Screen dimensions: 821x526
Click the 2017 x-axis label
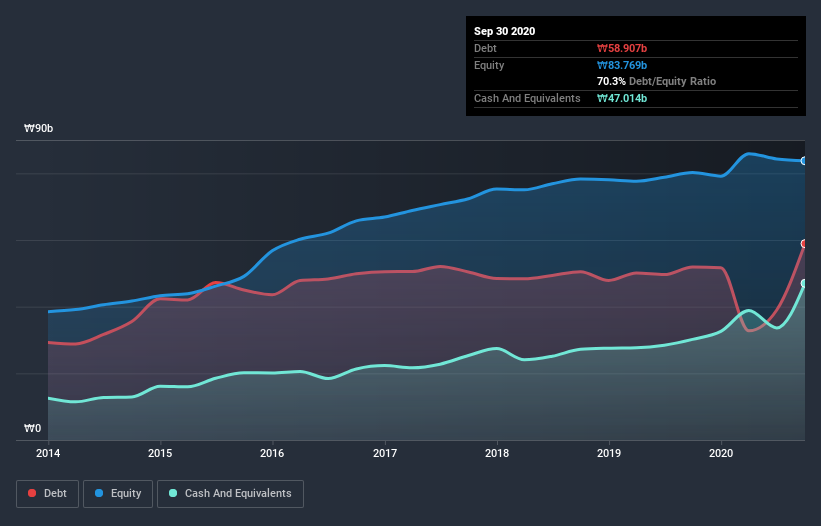click(x=385, y=453)
